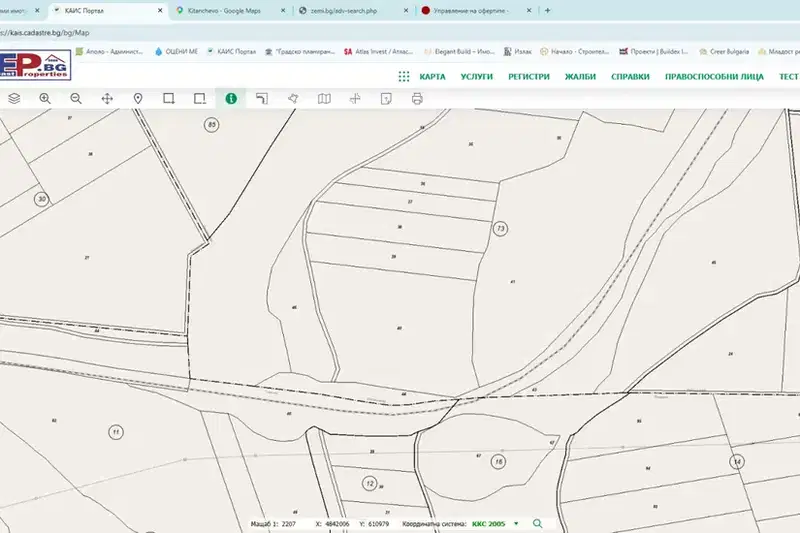The width and height of the screenshot is (800, 533).
Task: Pick the solid rectangle selection tool
Action: coord(169,98)
